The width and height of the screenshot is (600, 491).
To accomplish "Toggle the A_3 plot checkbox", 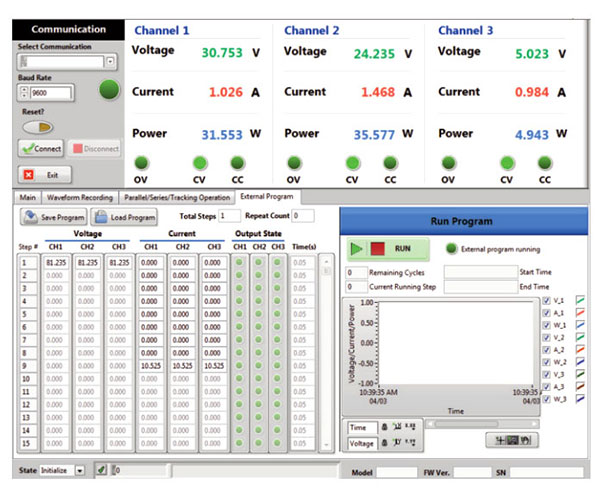I will point(546,387).
